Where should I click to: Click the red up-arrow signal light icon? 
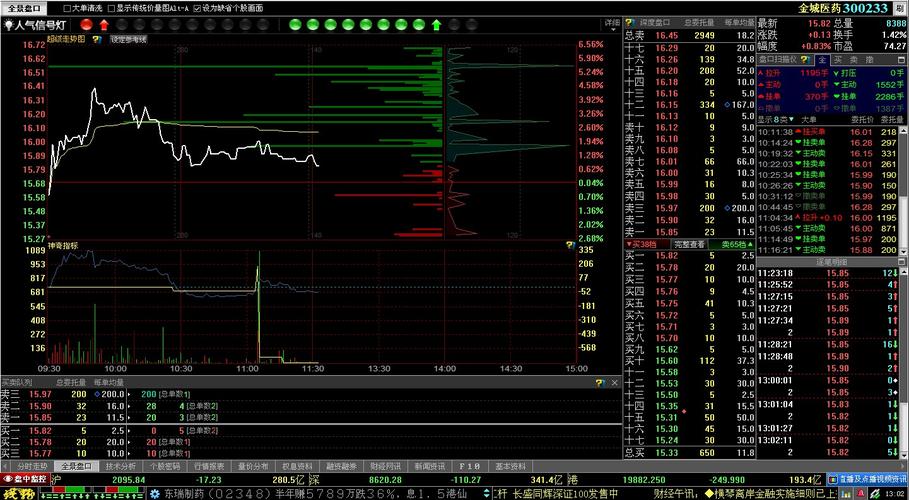click(102, 23)
